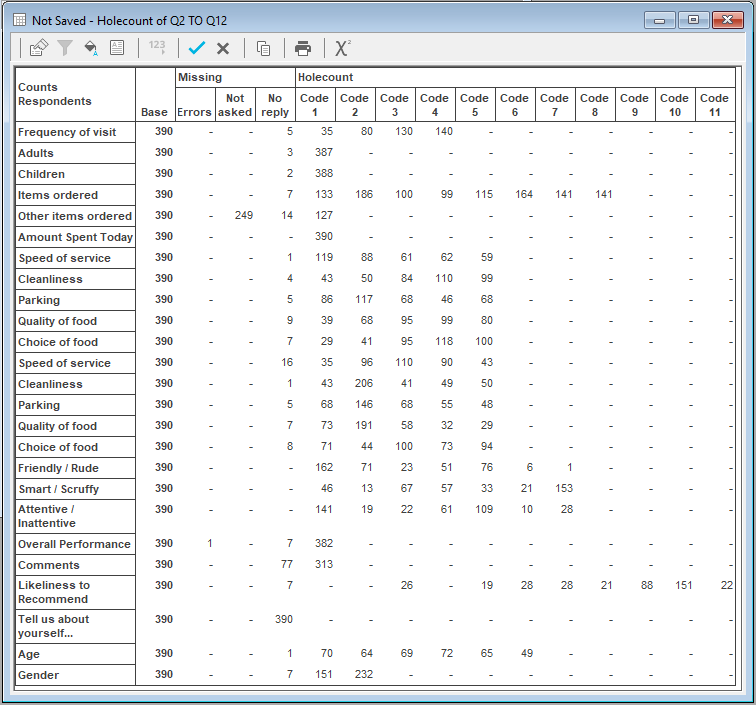Click the filter funnel icon
The image size is (756, 705).
click(65, 47)
